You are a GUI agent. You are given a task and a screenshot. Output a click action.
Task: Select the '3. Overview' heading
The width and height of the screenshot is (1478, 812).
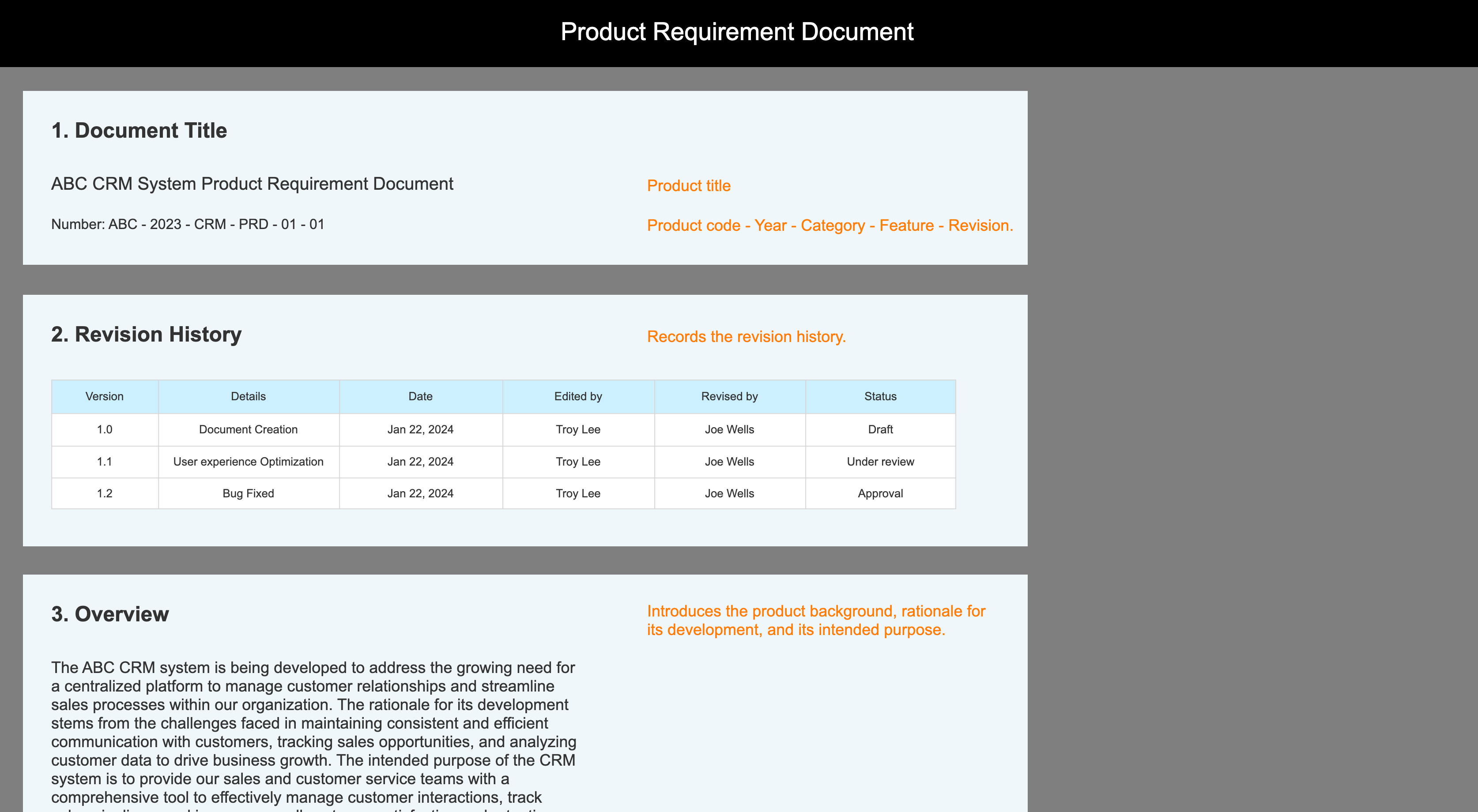pos(110,614)
